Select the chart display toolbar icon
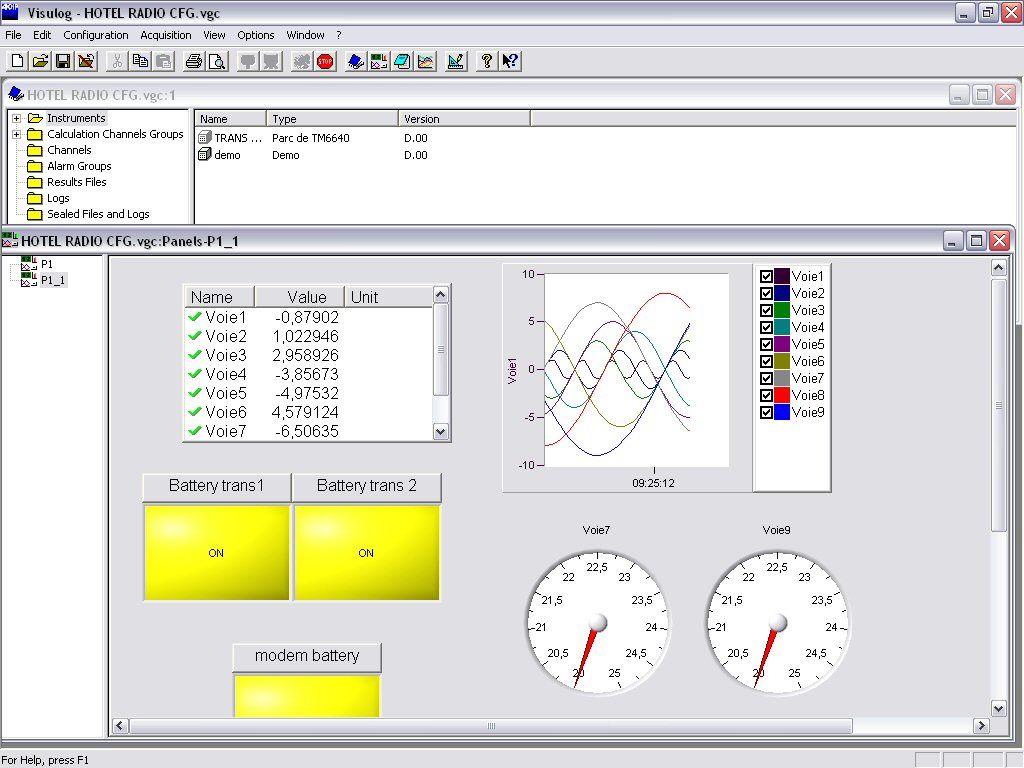1024x768 pixels. [427, 61]
